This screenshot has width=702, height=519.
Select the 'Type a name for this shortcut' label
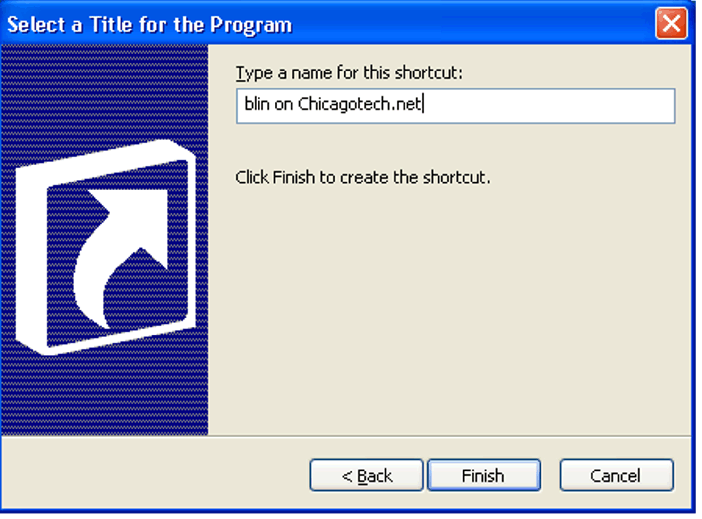(x=349, y=73)
